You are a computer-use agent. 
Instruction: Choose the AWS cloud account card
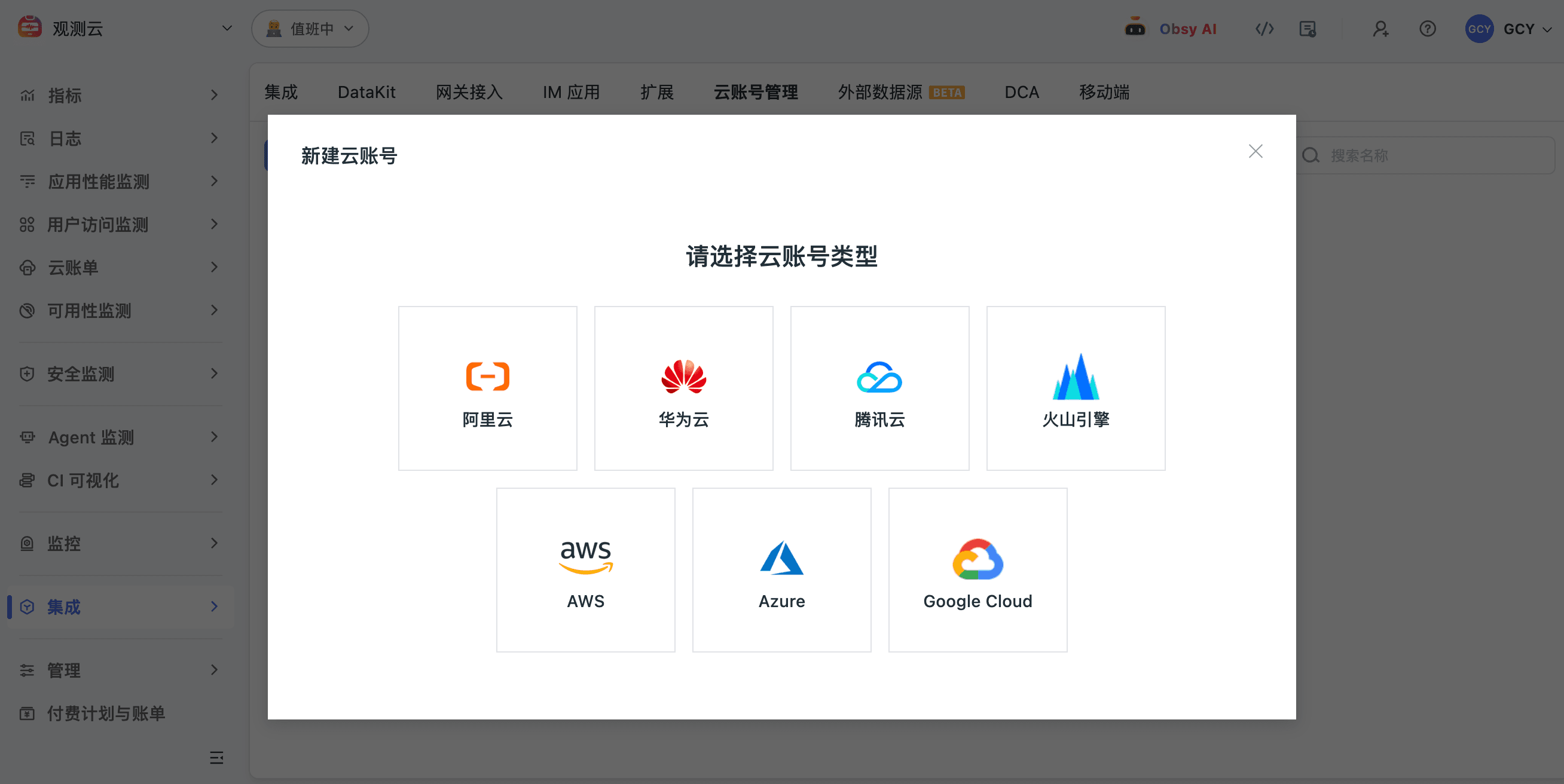[586, 570]
